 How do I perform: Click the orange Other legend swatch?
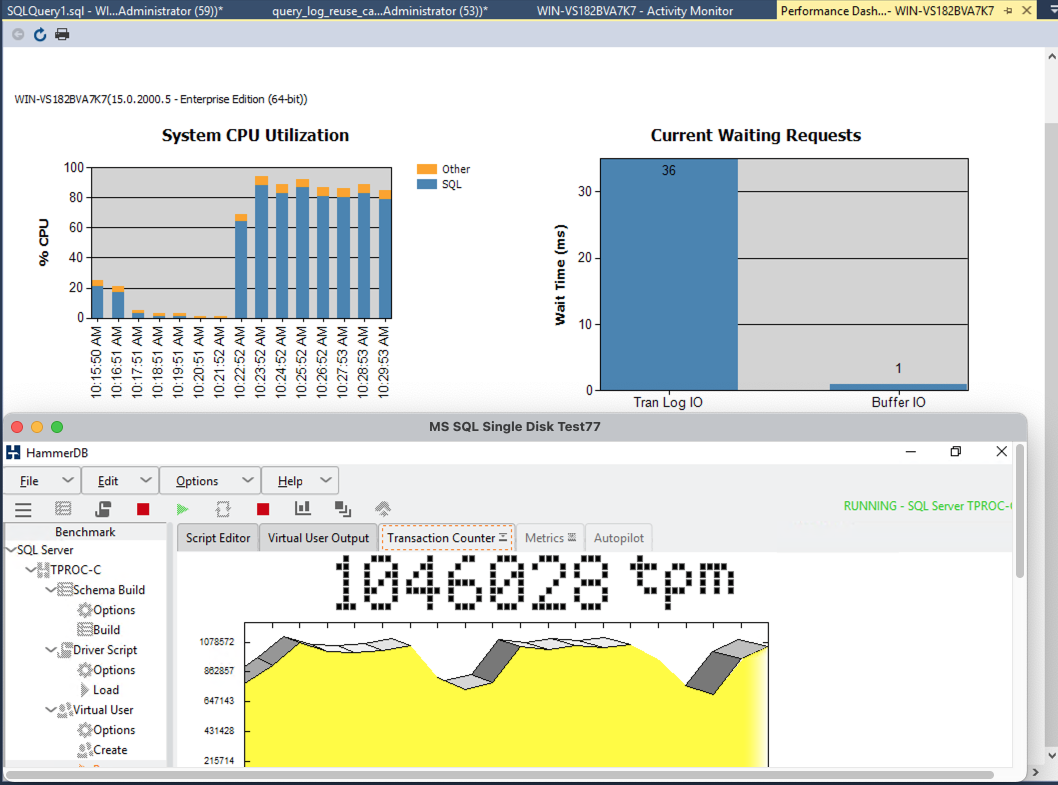point(426,169)
